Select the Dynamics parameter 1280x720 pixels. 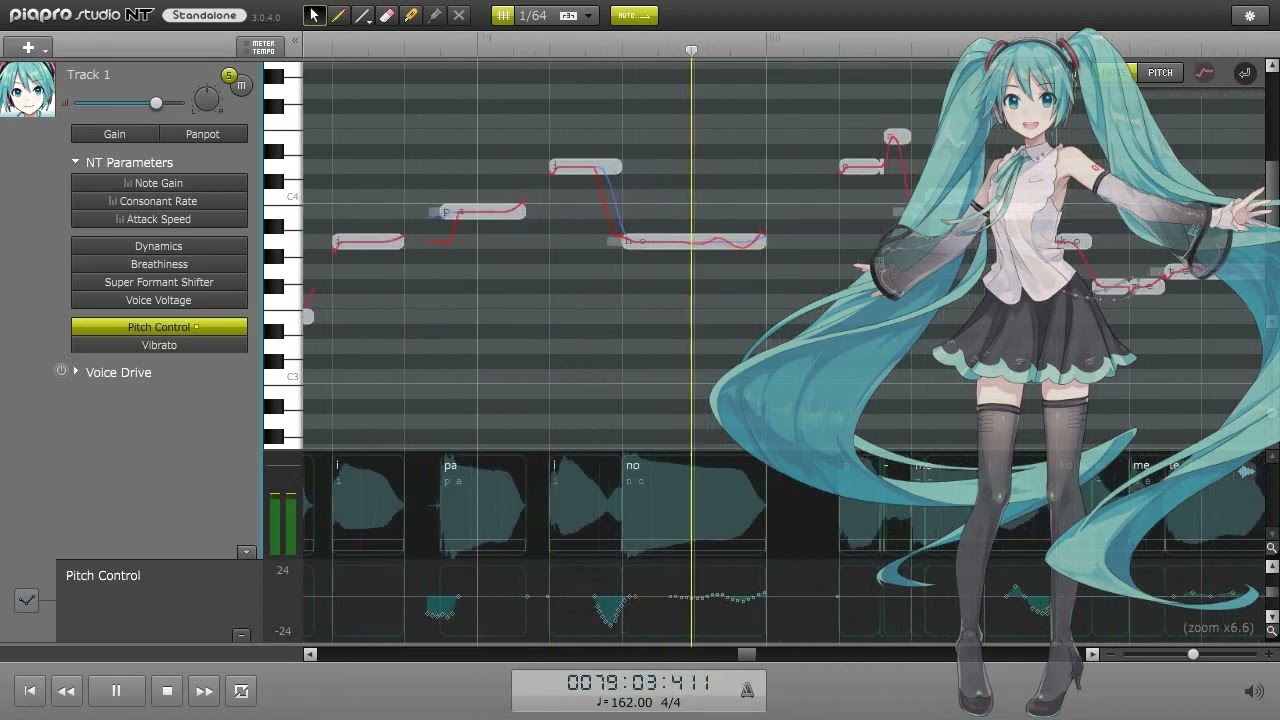159,246
